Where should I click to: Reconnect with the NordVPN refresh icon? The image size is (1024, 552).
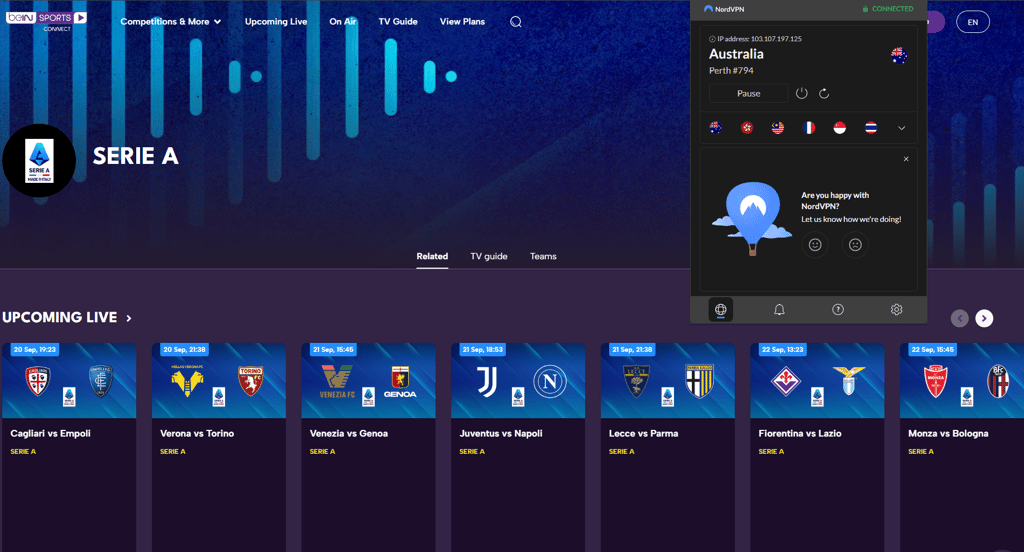824,93
